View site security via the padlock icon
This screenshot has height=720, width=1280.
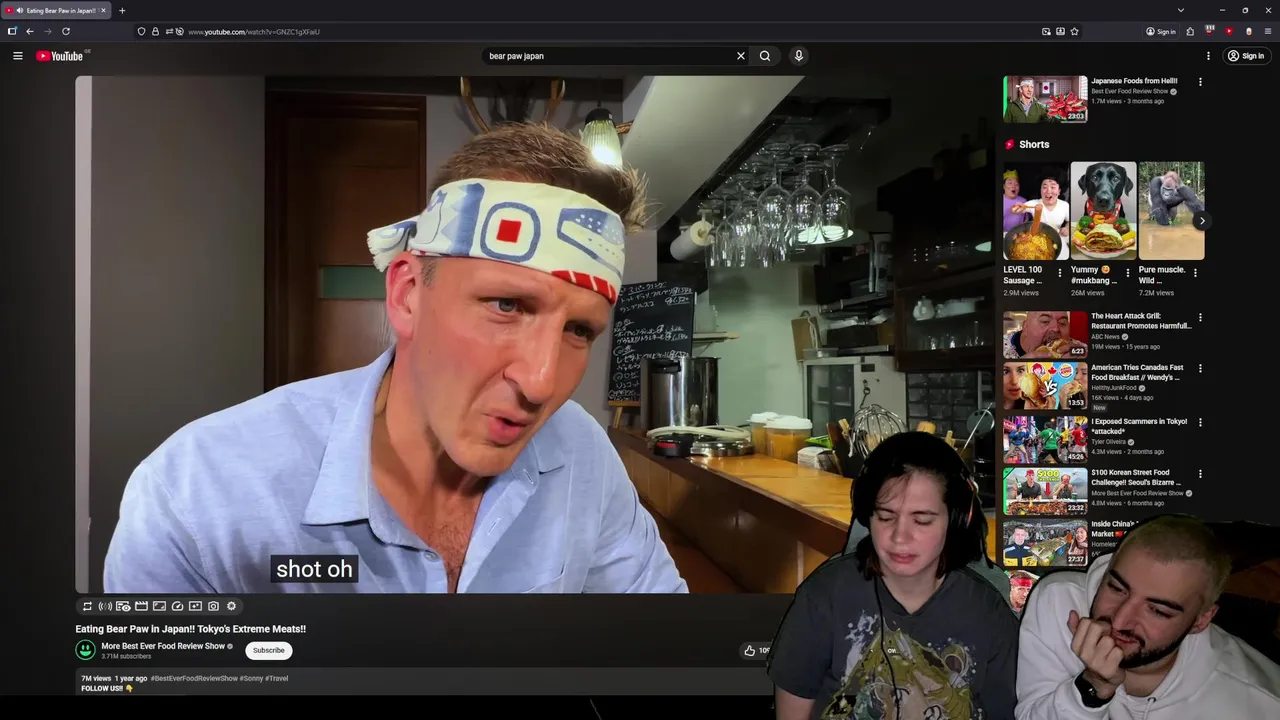coord(154,31)
